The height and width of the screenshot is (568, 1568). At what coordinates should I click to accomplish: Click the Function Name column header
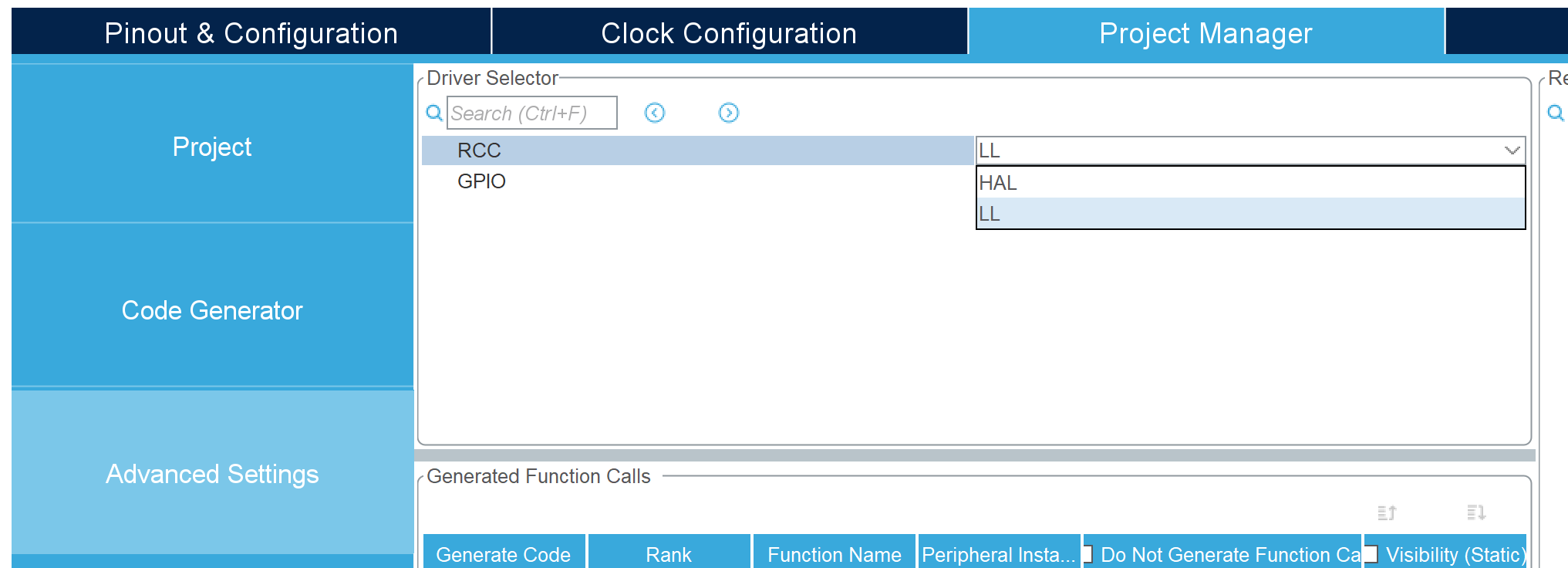click(834, 554)
